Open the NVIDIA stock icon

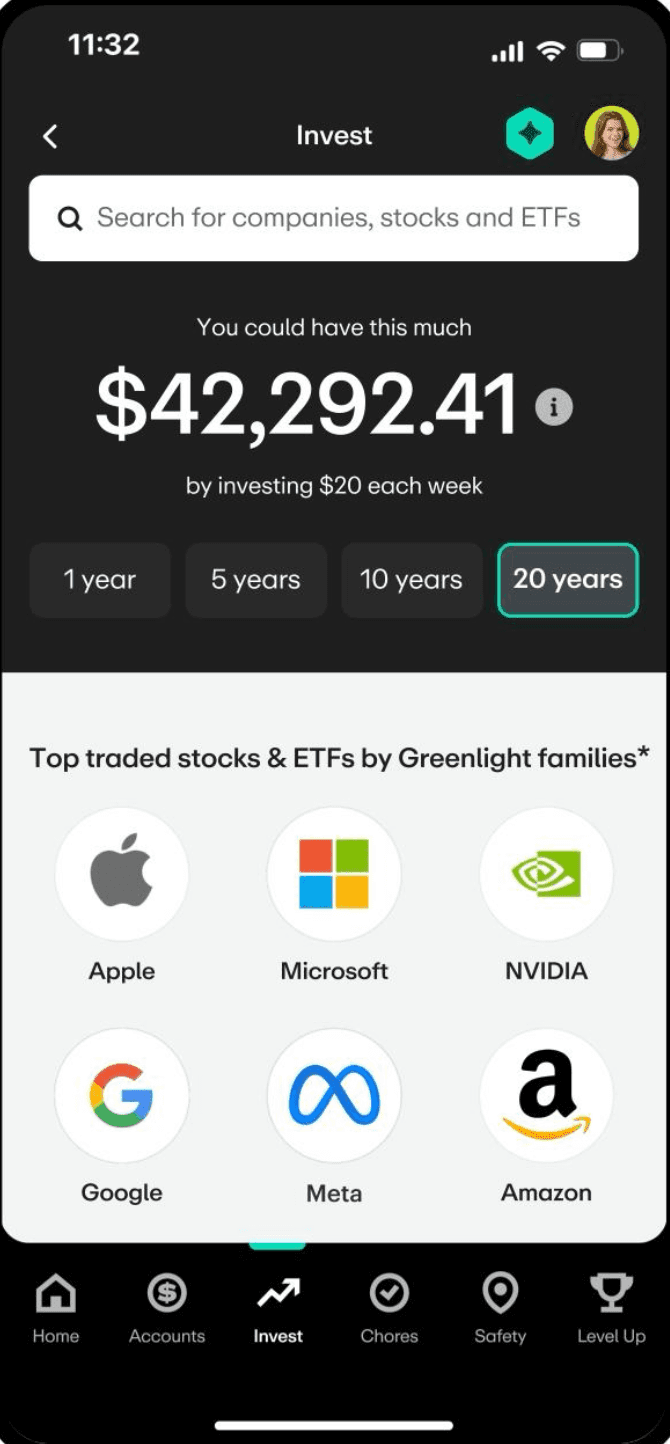[546, 874]
